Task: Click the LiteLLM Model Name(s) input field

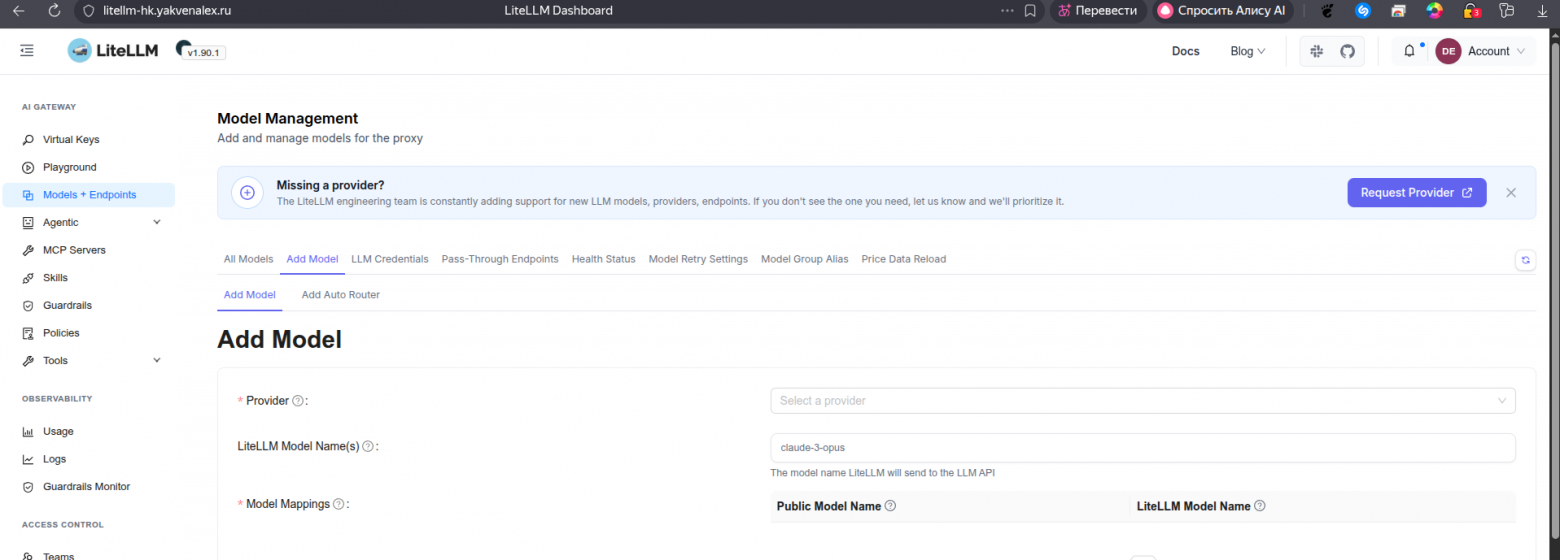Action: (x=1143, y=447)
